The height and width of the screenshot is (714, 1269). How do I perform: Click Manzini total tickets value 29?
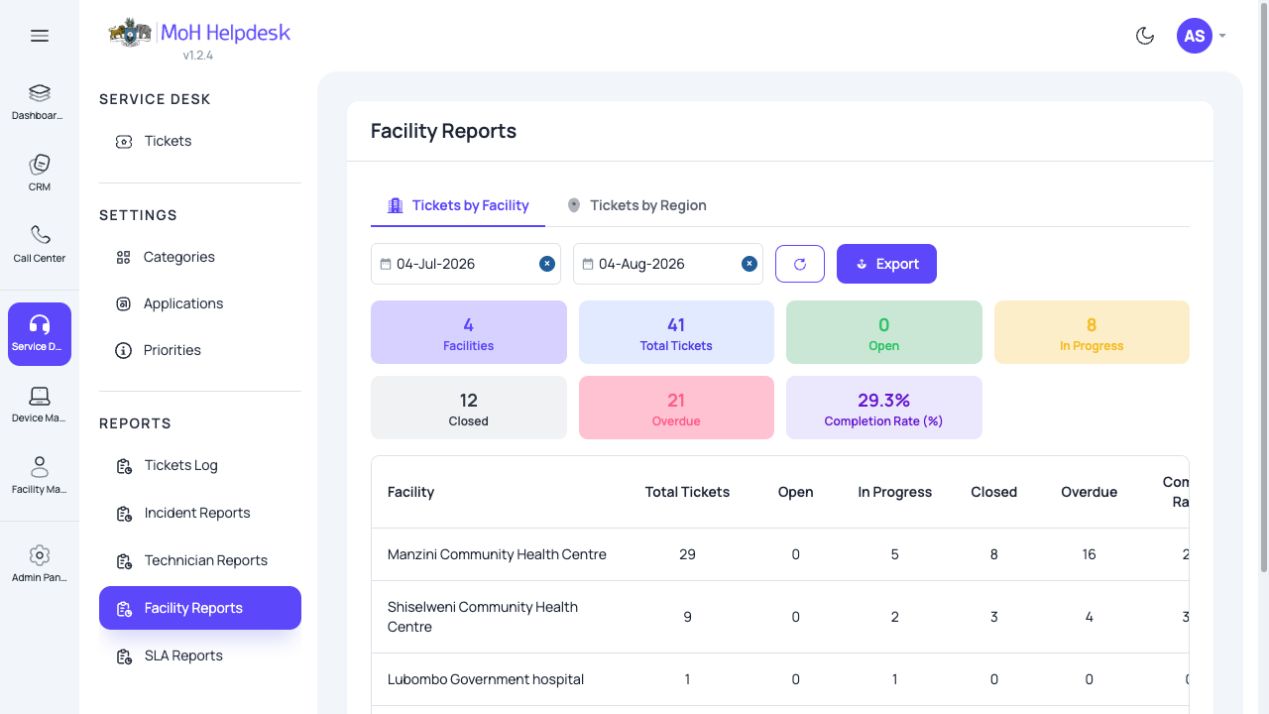(687, 554)
